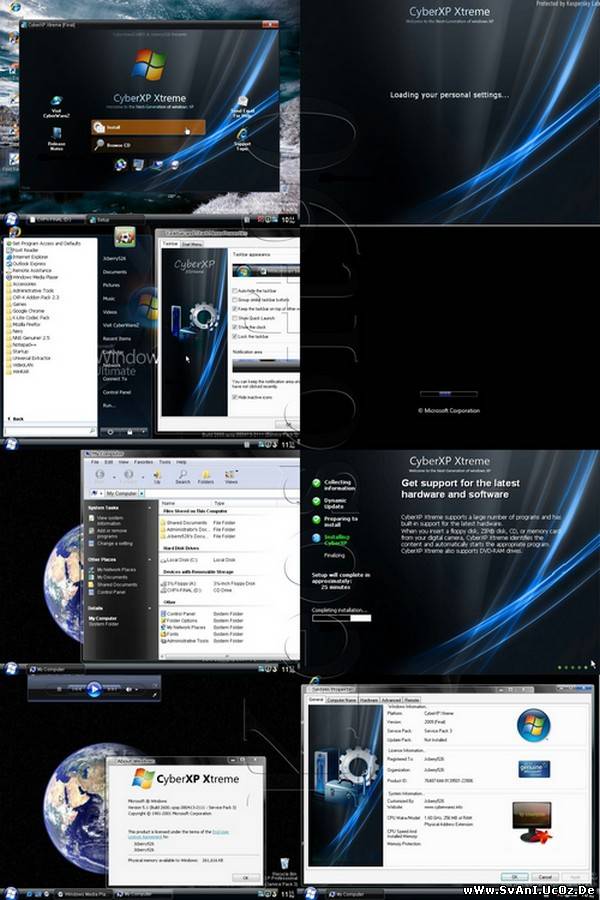This screenshot has height=900, width=600.
Task: Click the Visit CyberWarez icon
Action: click(x=56, y=101)
